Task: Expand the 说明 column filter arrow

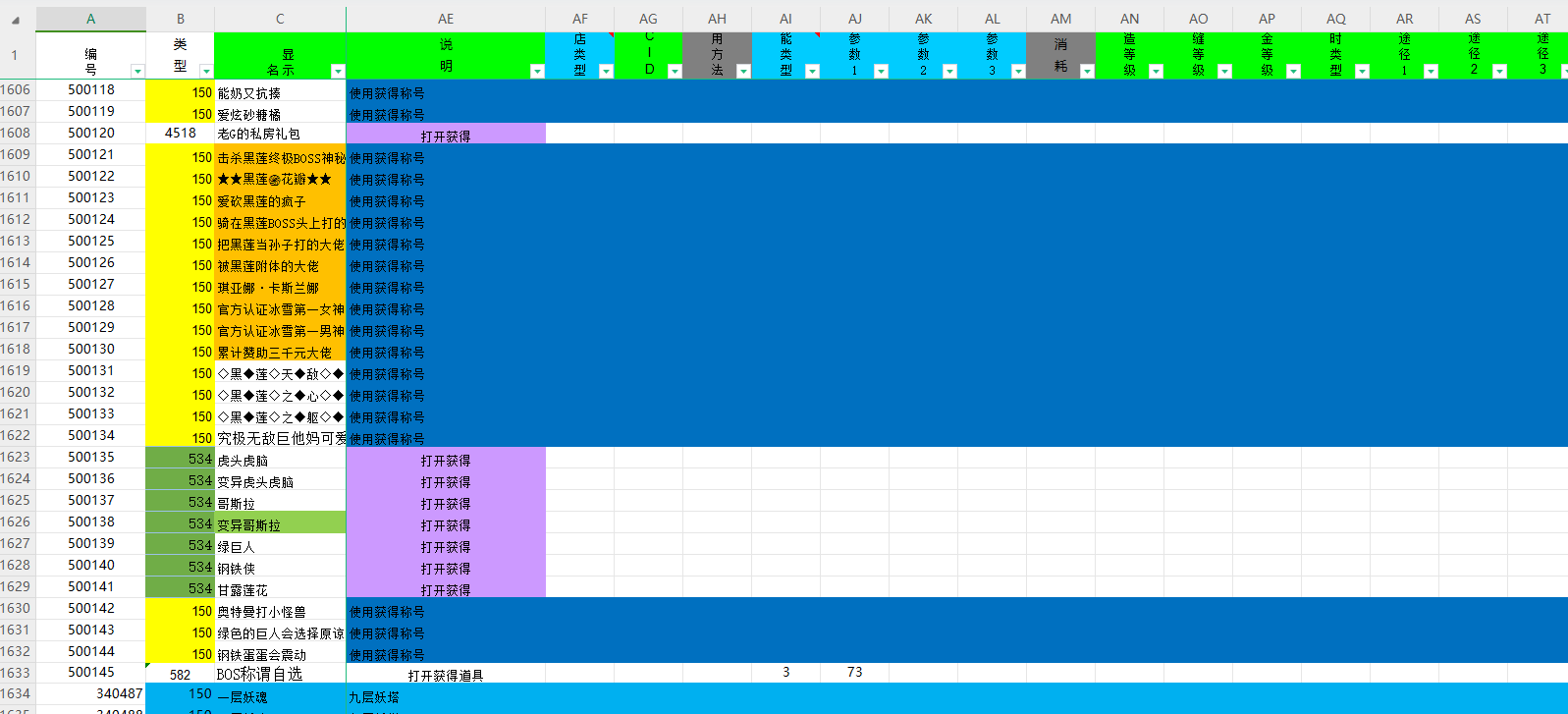Action: coord(537,71)
